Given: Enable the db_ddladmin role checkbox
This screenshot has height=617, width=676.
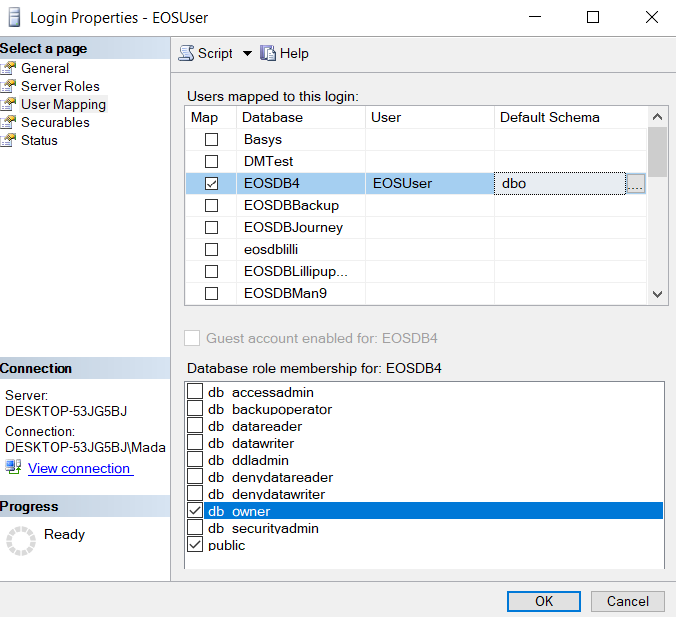Looking at the screenshot, I should point(195,460).
